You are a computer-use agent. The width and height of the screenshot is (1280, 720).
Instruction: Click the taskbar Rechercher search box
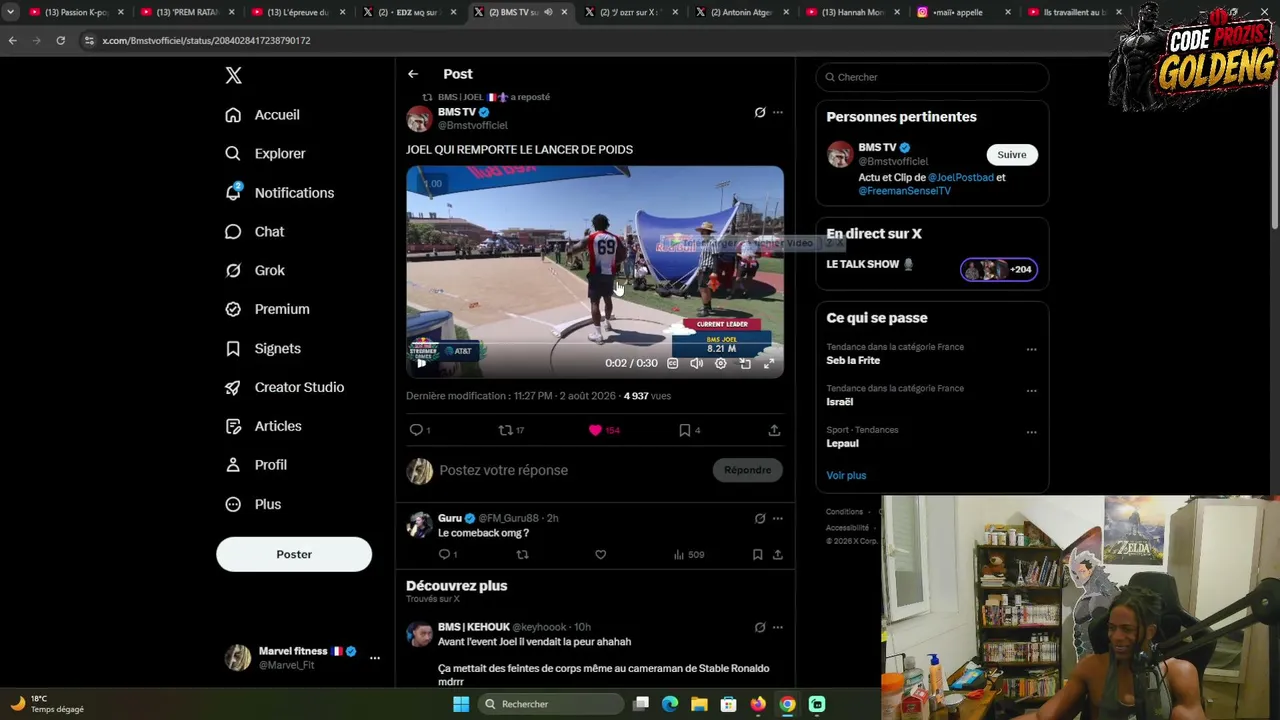click(x=550, y=704)
